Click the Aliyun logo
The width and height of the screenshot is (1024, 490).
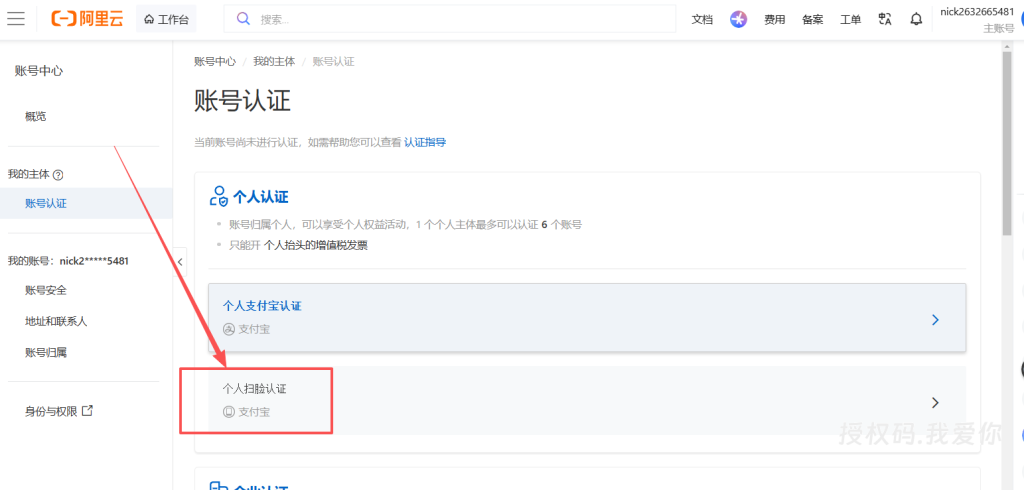(x=88, y=19)
